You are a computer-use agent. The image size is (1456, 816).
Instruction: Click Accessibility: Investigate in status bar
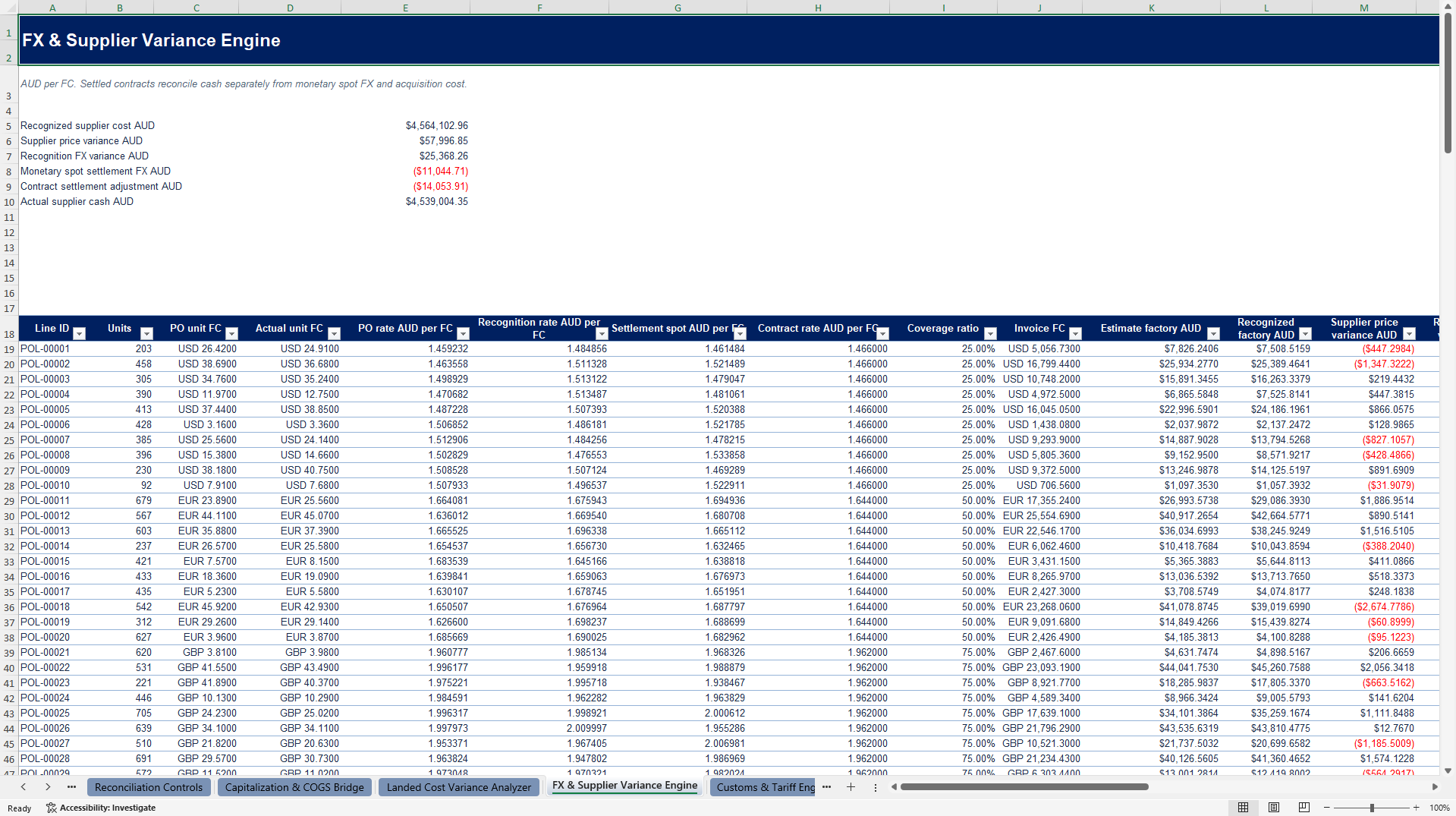click(101, 808)
